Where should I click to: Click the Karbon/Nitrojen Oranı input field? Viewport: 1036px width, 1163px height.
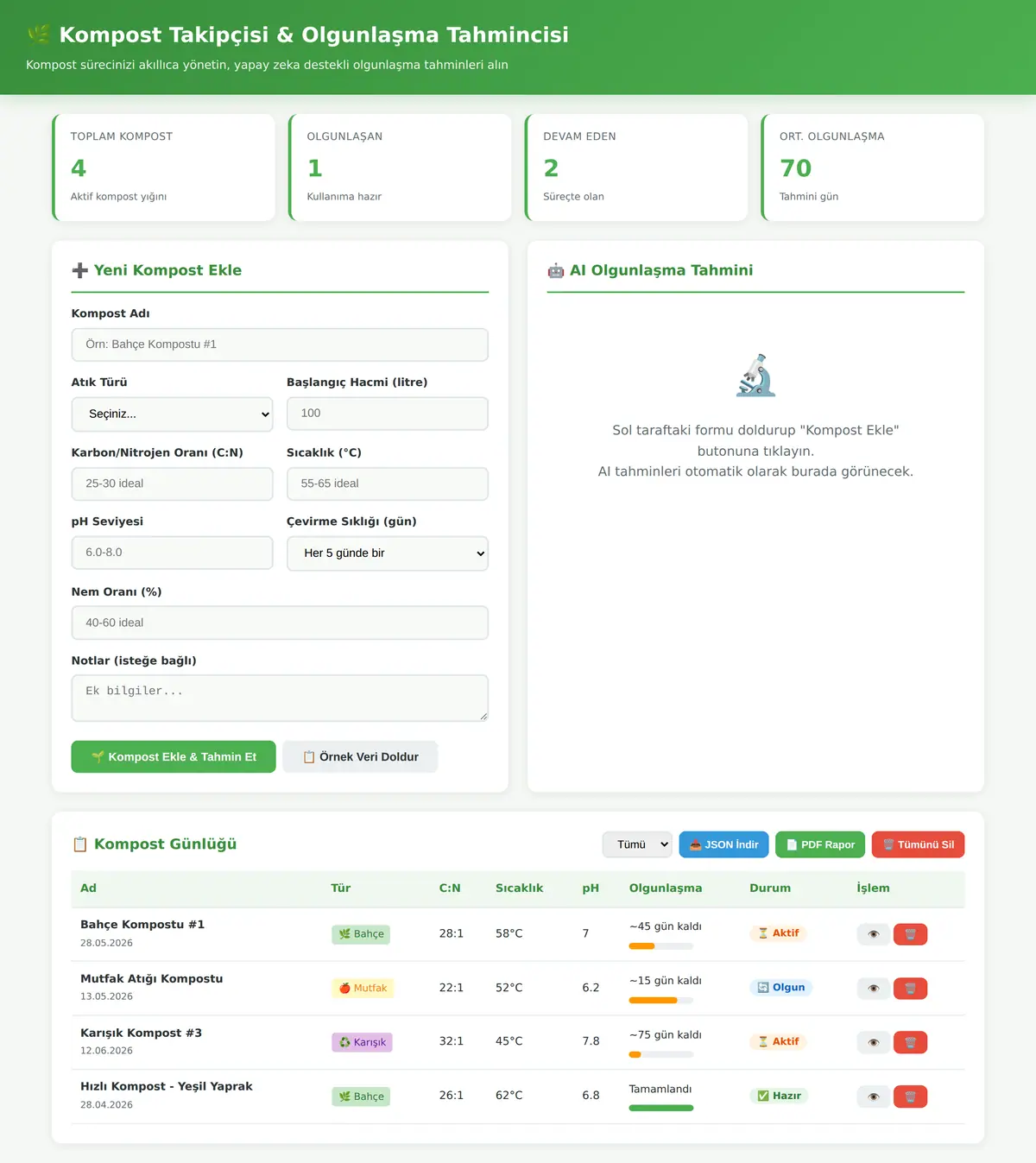click(x=173, y=484)
